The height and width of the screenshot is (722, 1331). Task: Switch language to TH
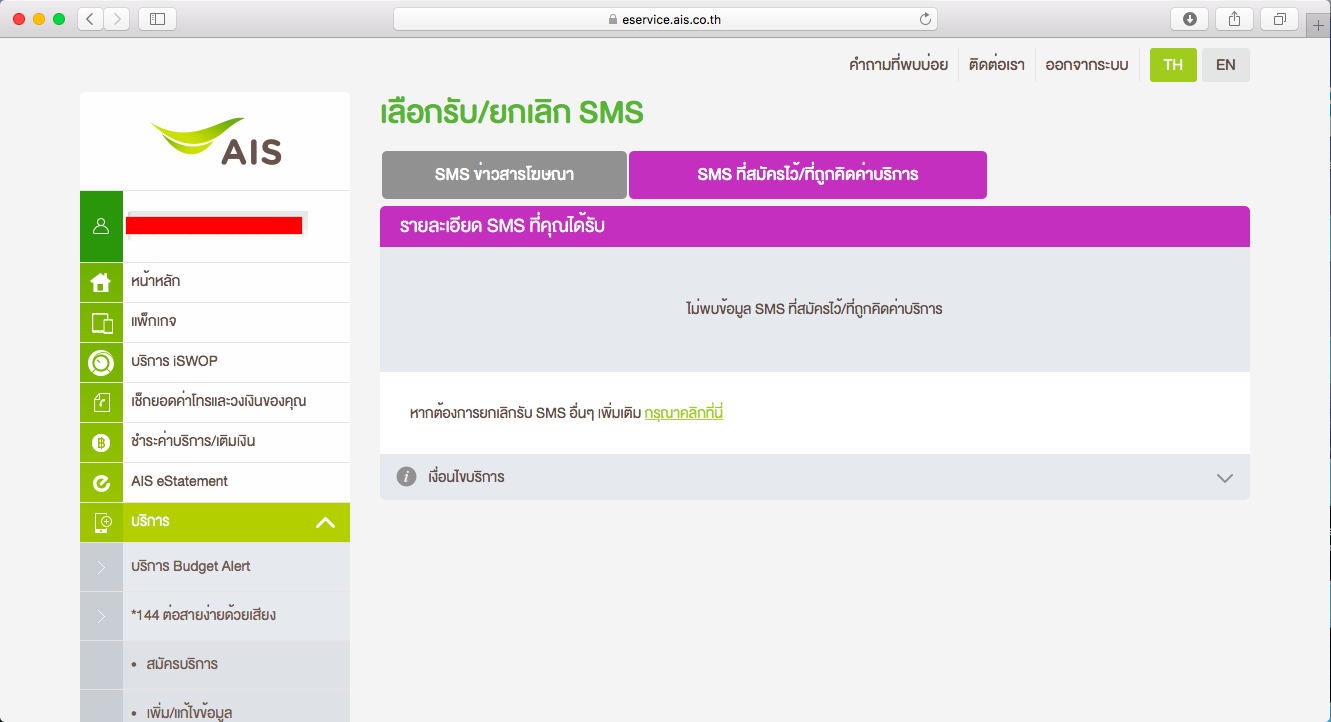[x=1173, y=65]
